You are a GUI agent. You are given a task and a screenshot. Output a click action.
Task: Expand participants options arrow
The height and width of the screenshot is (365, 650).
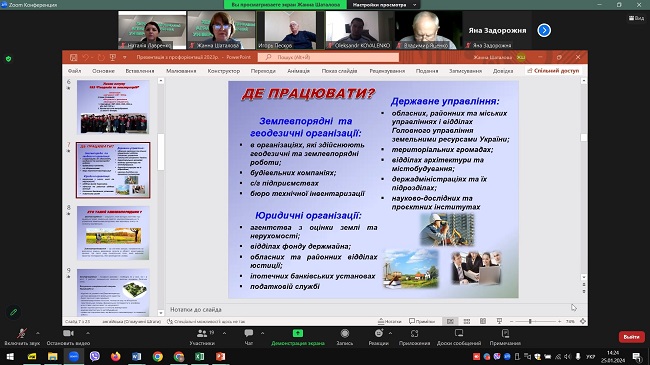(224, 333)
